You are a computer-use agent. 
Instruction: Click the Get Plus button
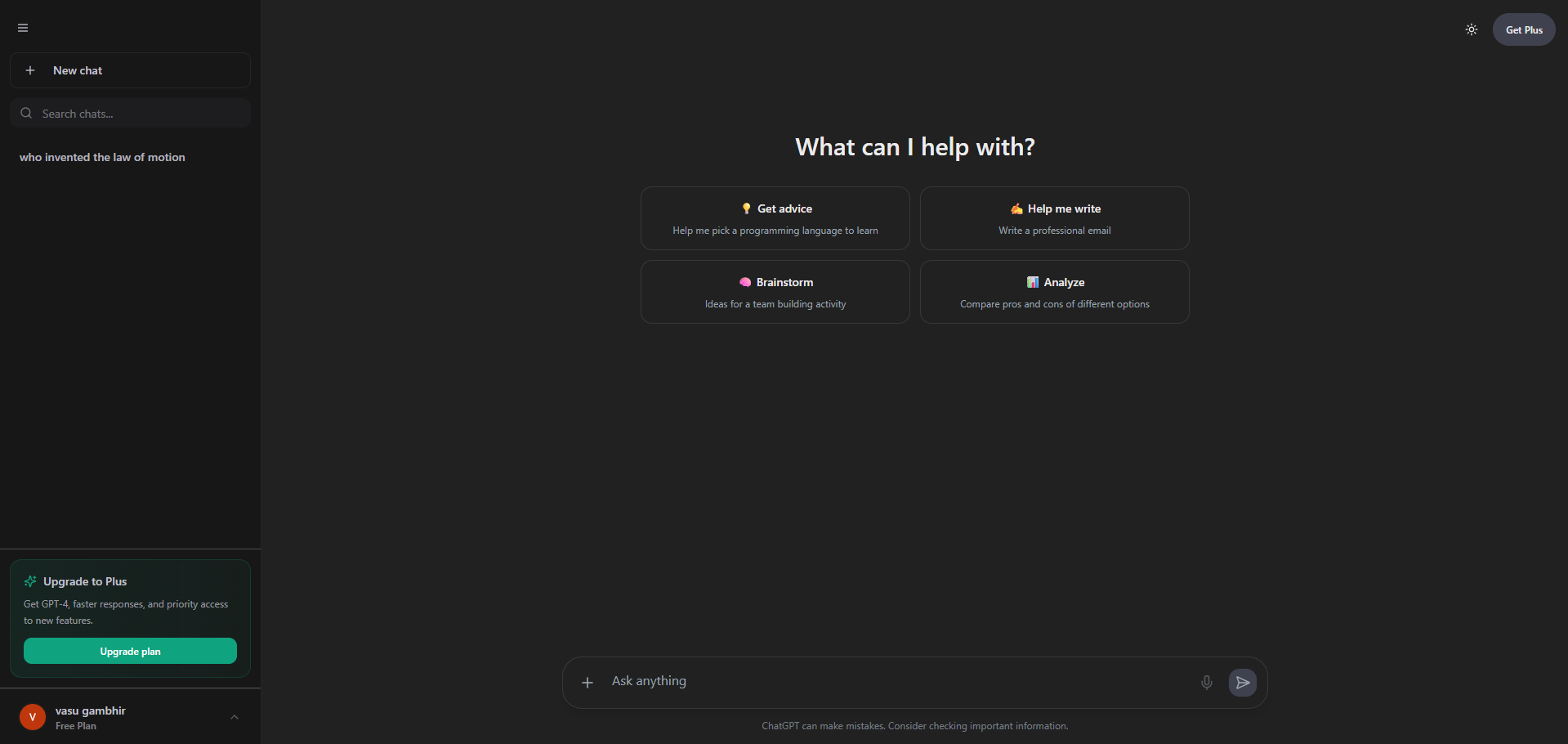1524,29
